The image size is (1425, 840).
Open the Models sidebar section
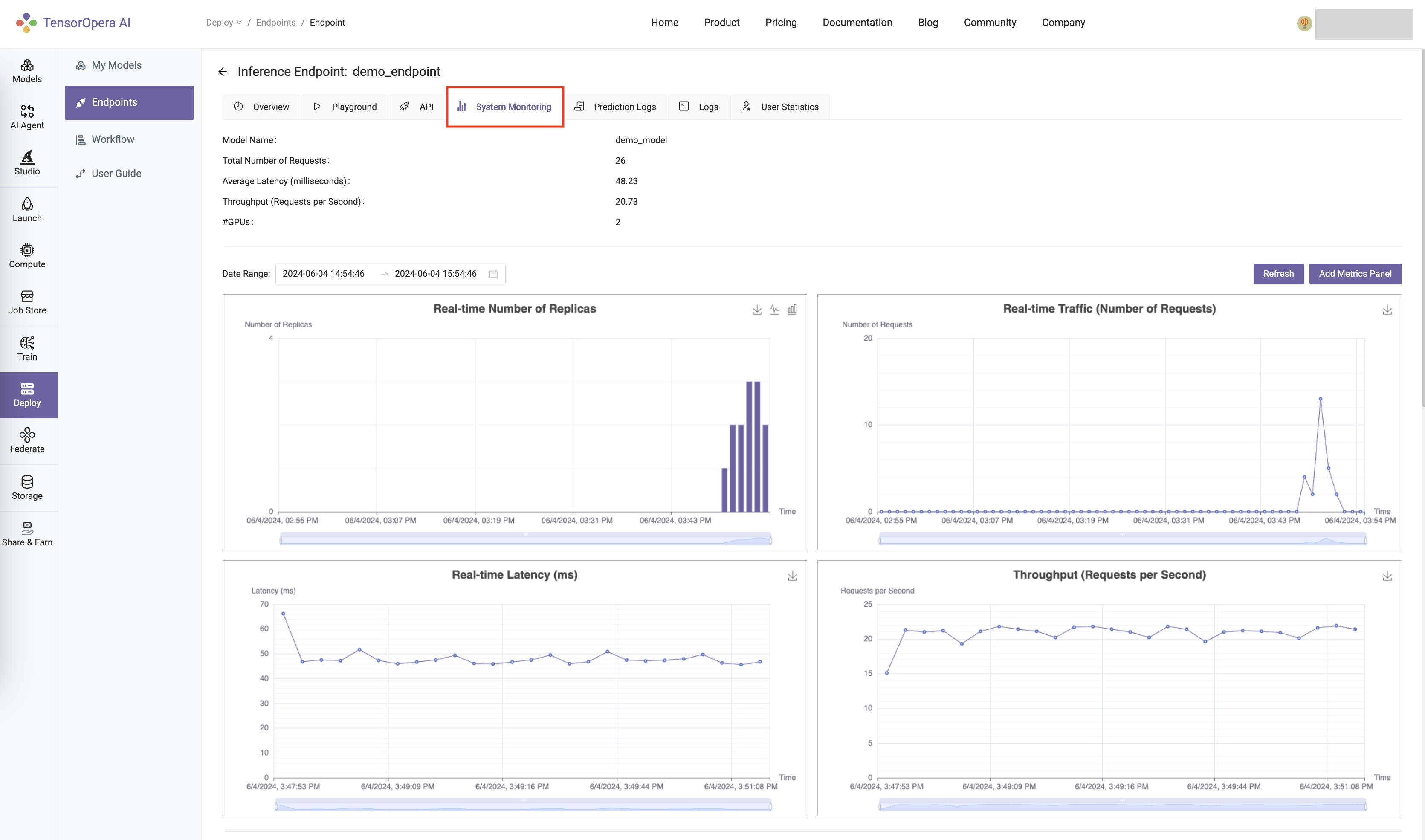tap(27, 71)
